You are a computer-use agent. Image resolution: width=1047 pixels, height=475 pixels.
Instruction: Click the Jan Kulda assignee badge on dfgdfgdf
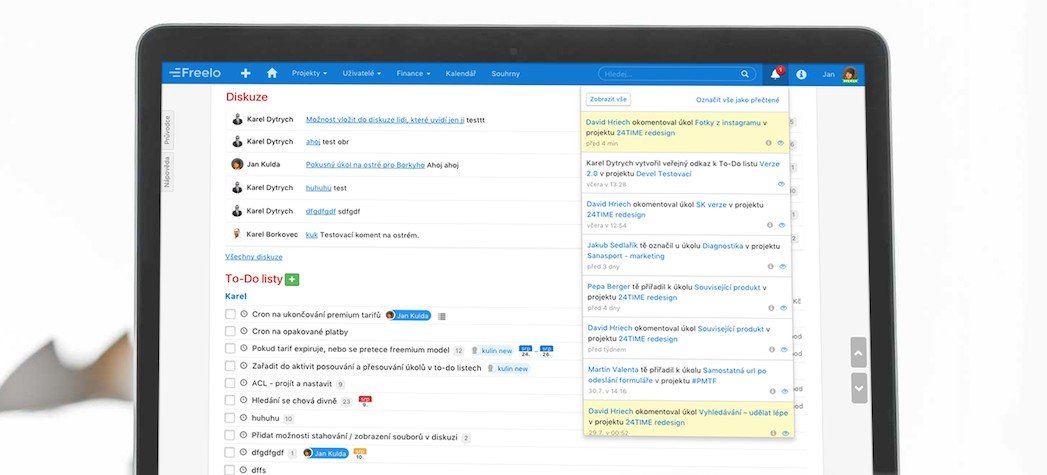click(x=325, y=453)
